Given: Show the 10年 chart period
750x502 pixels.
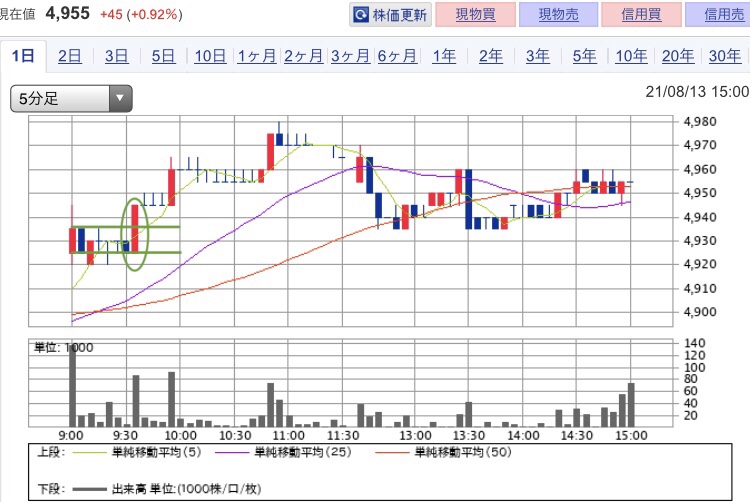Looking at the screenshot, I should click(x=631, y=56).
